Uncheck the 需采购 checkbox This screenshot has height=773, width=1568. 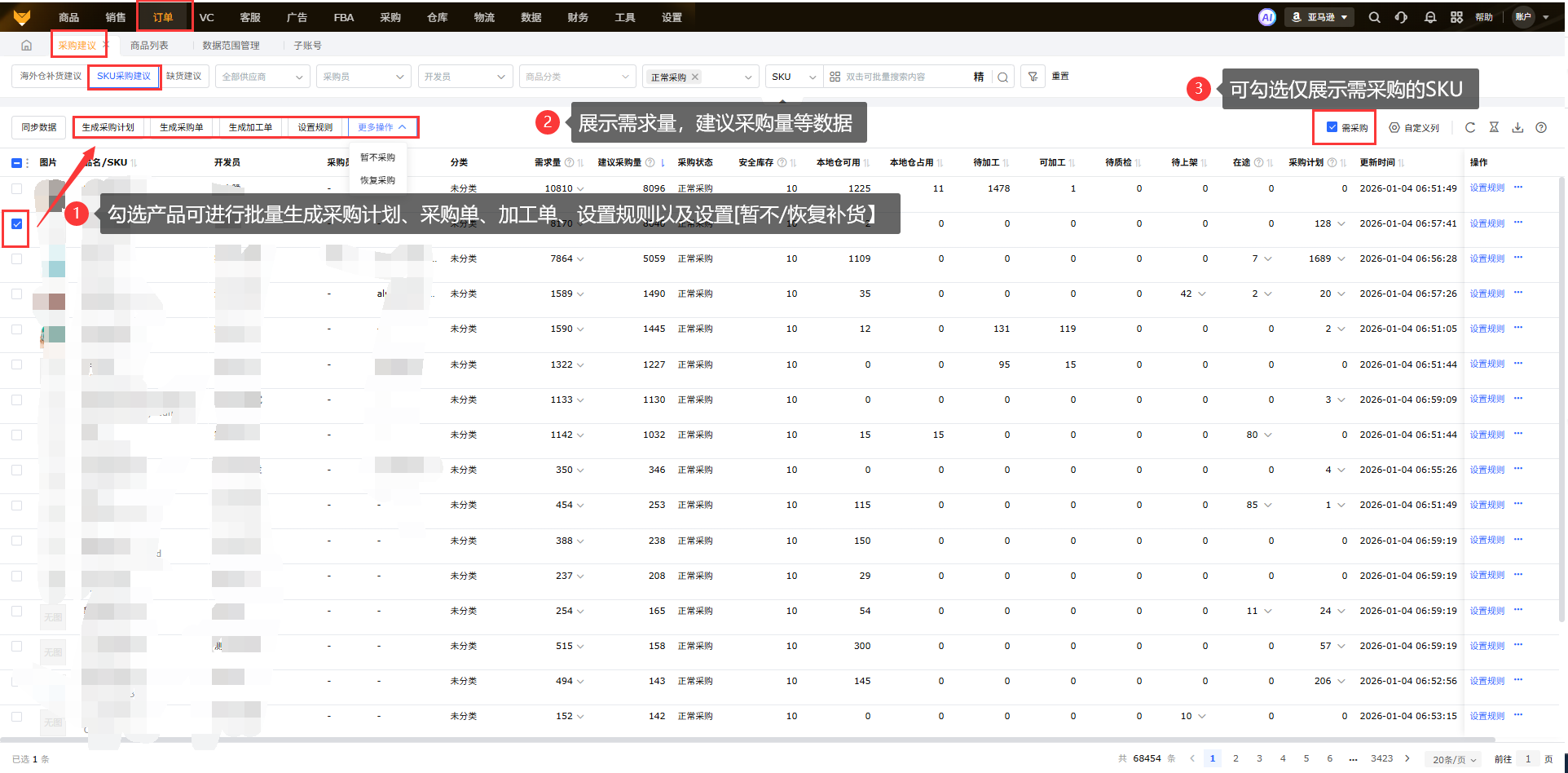pos(1332,127)
